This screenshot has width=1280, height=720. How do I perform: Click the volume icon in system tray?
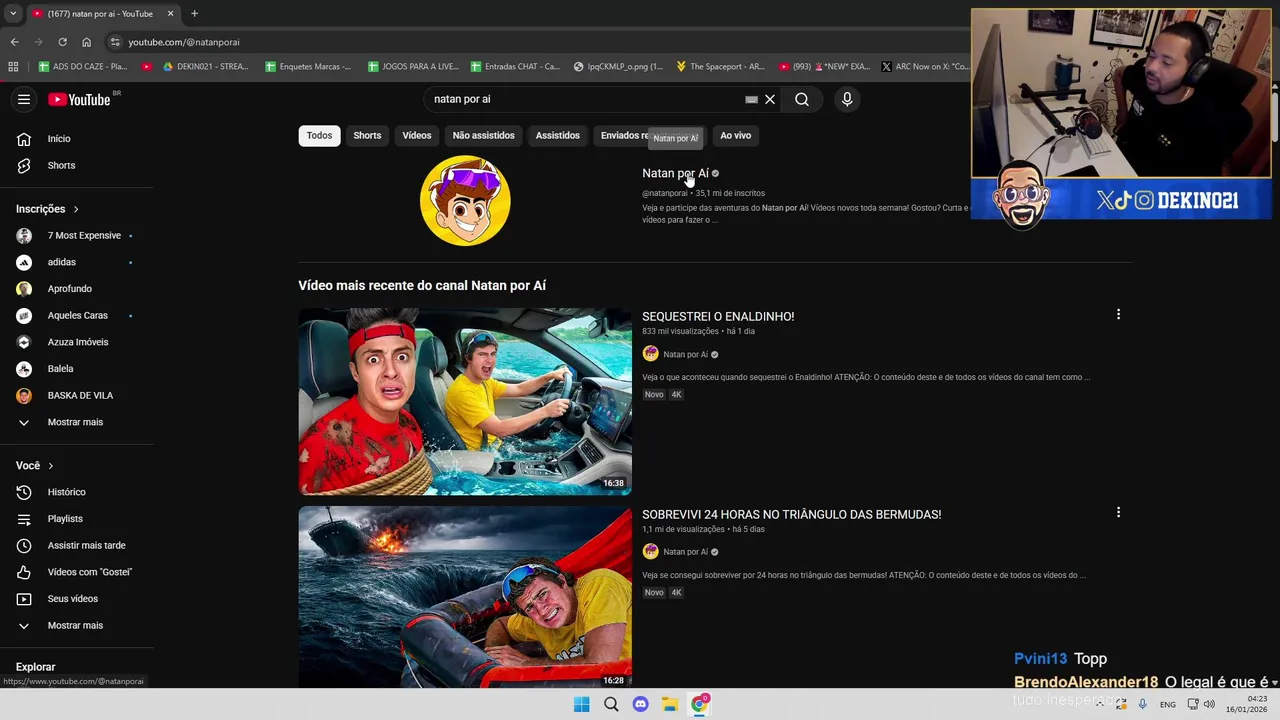(1209, 704)
